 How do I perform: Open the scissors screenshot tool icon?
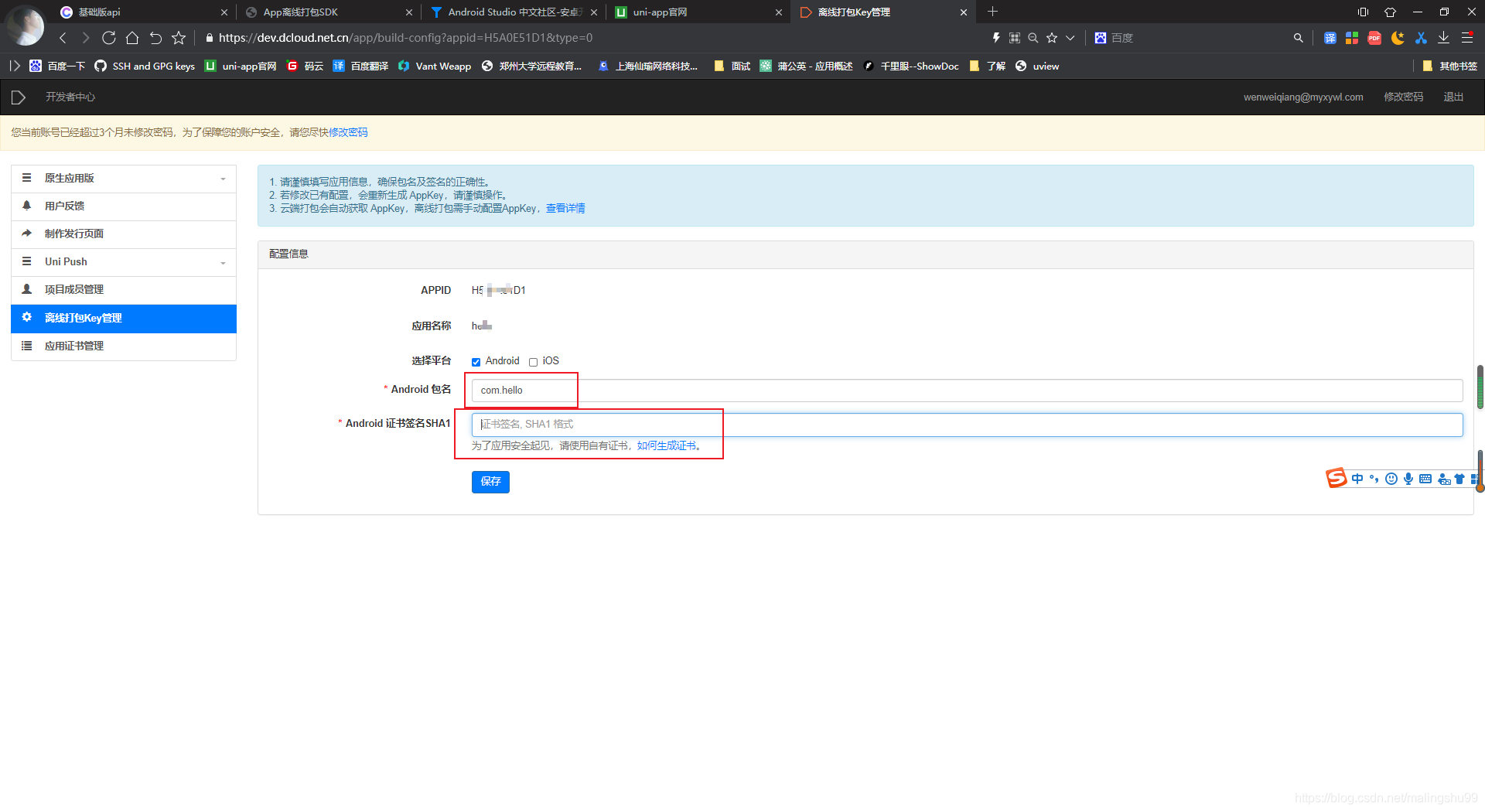pyautogui.click(x=1421, y=38)
